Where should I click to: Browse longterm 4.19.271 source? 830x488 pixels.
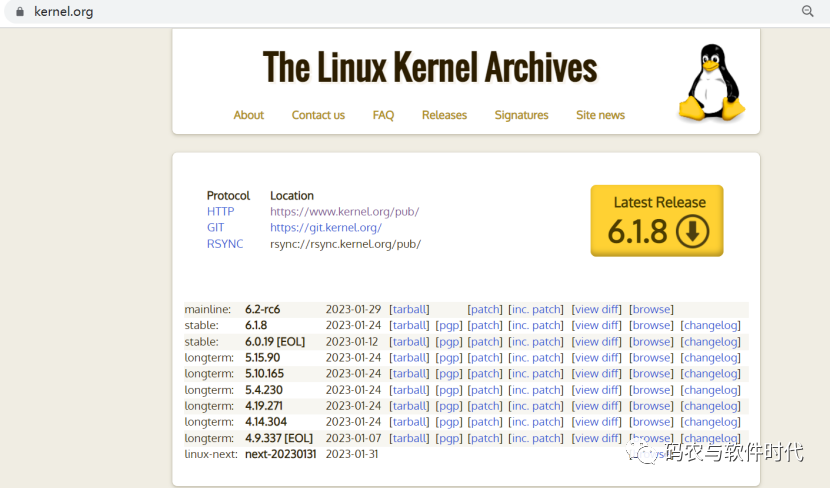[x=651, y=405]
